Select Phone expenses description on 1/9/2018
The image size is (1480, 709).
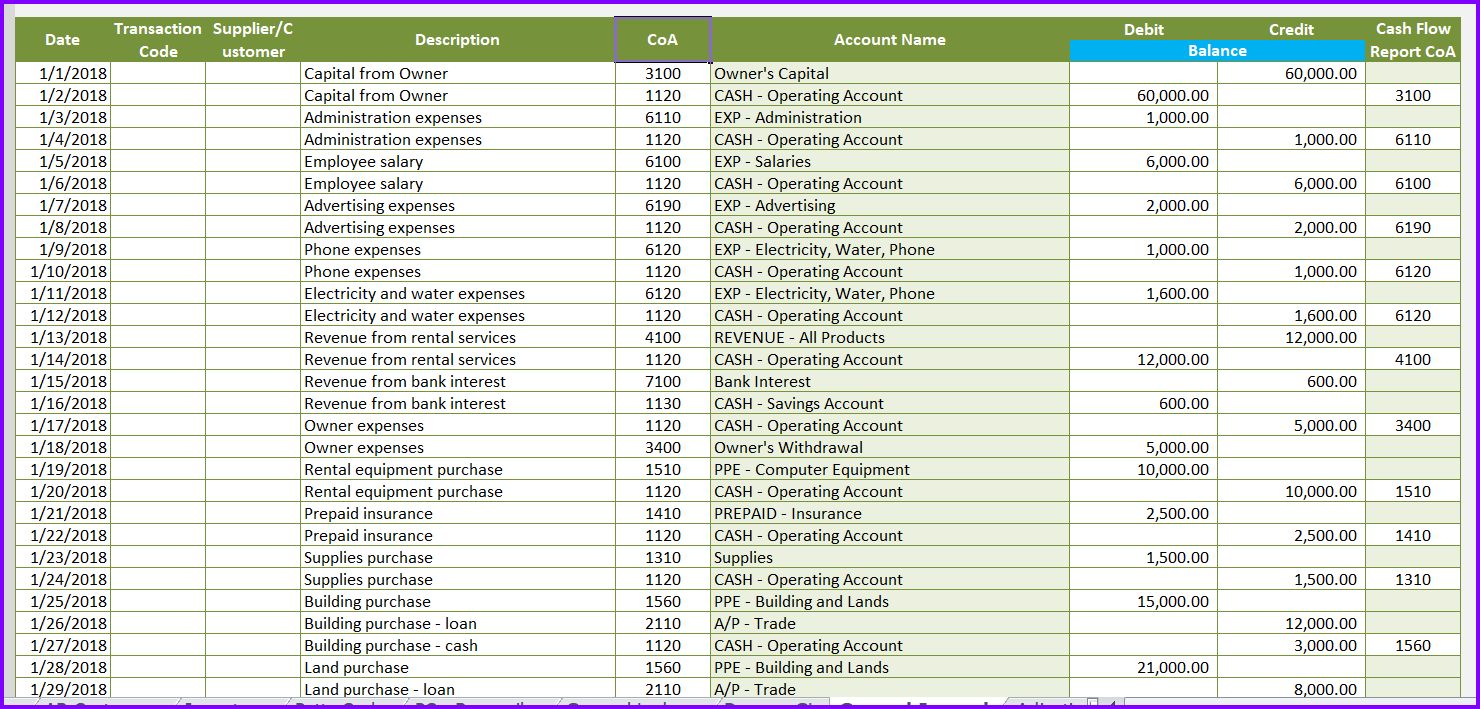tap(457, 249)
